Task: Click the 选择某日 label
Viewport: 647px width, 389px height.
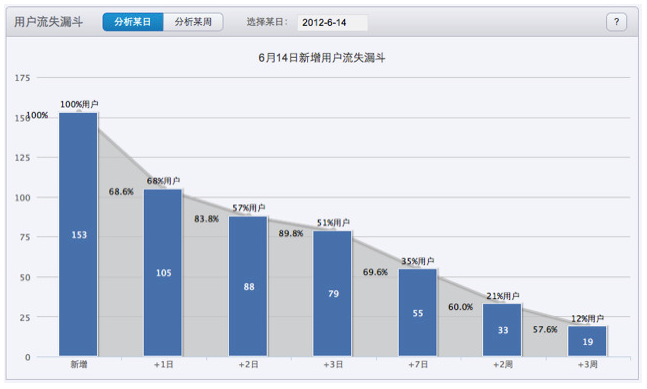Action: [267, 22]
